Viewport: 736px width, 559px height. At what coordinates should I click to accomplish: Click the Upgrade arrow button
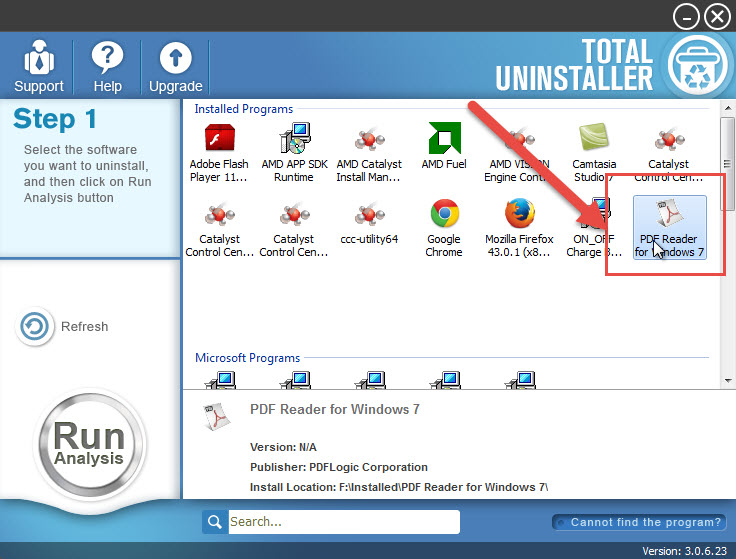coord(176,66)
